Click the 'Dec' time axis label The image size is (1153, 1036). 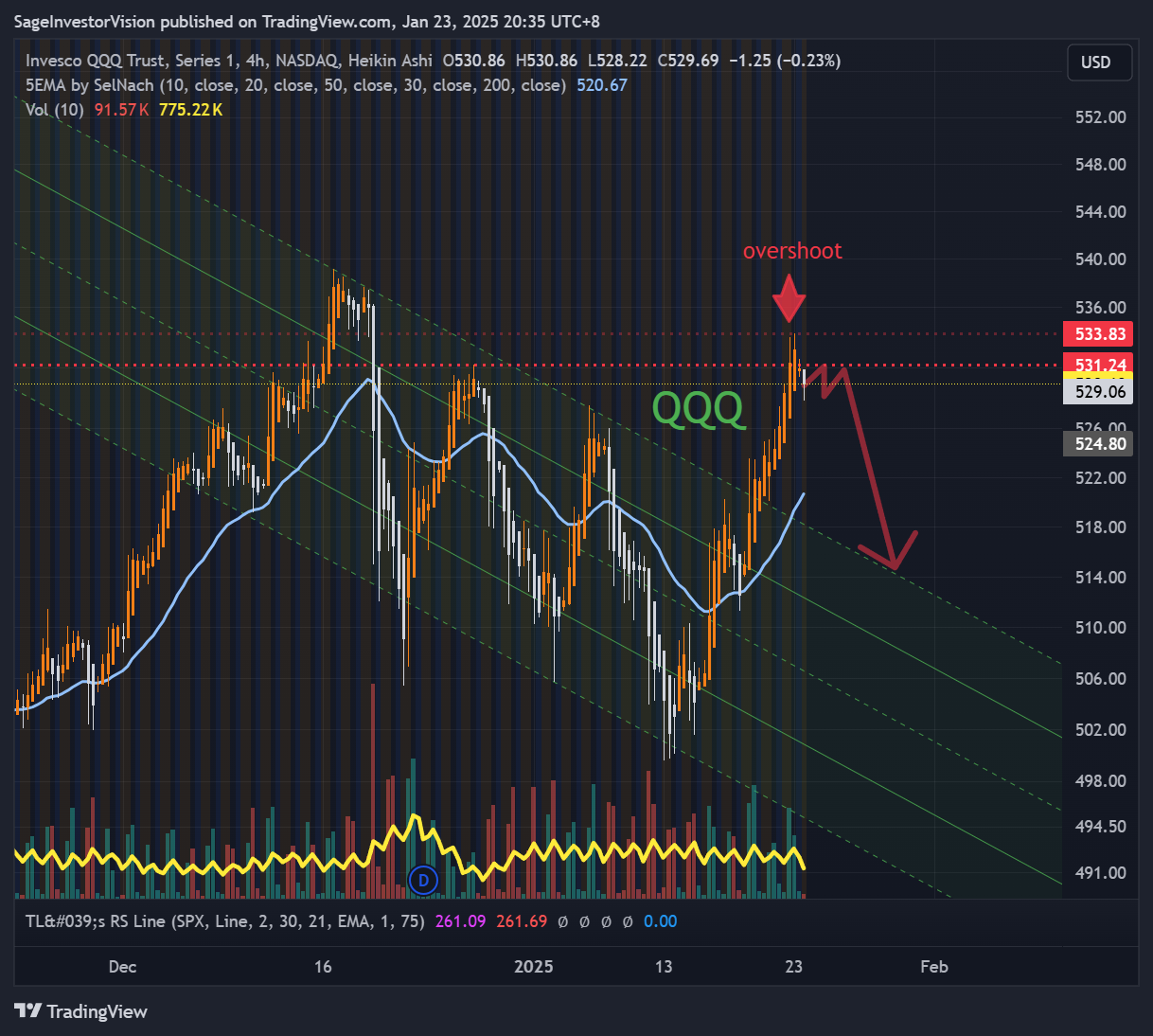pyautogui.click(x=122, y=967)
